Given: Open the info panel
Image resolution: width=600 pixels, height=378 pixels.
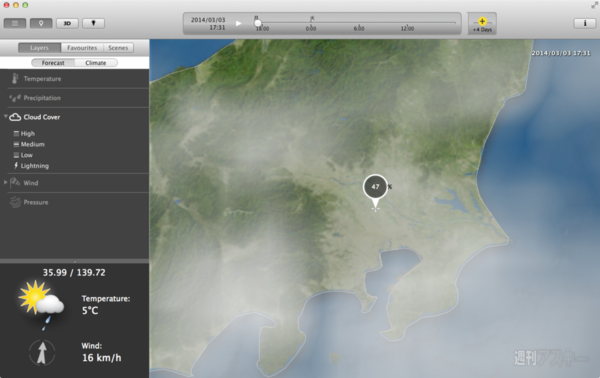Looking at the screenshot, I should (x=584, y=23).
